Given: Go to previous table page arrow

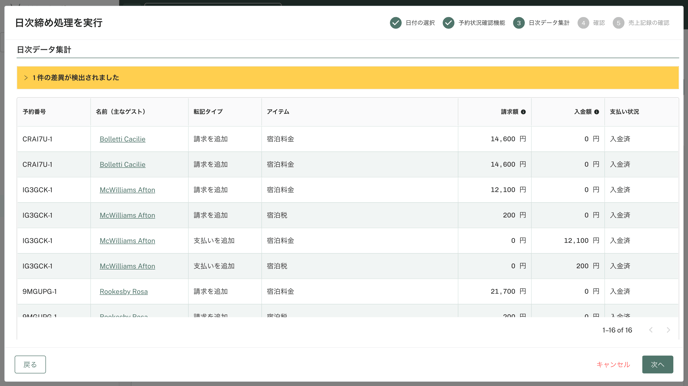Looking at the screenshot, I should click(x=651, y=330).
